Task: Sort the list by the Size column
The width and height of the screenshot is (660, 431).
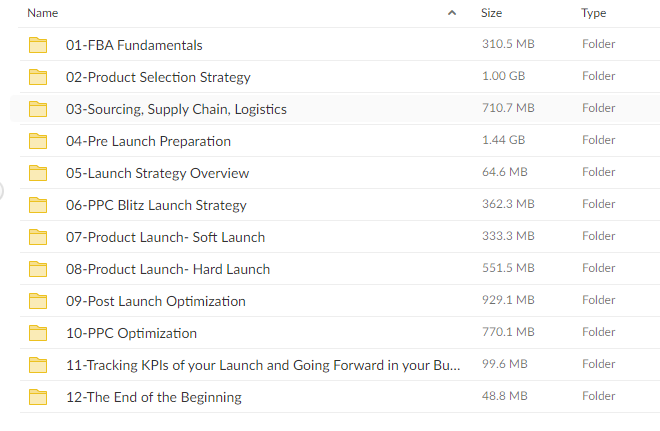Action: [492, 13]
